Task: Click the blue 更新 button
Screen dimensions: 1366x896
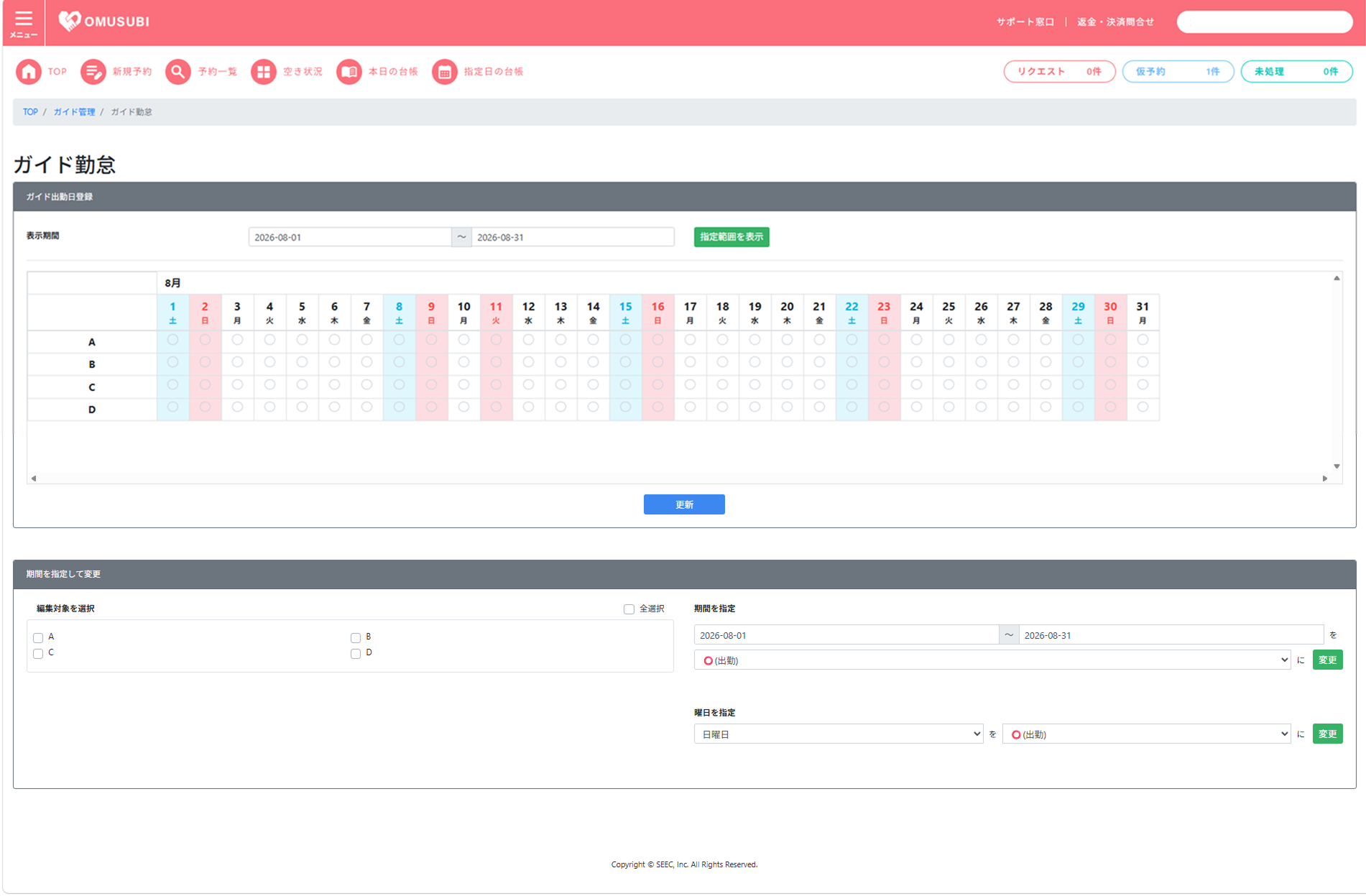Action: [684, 504]
